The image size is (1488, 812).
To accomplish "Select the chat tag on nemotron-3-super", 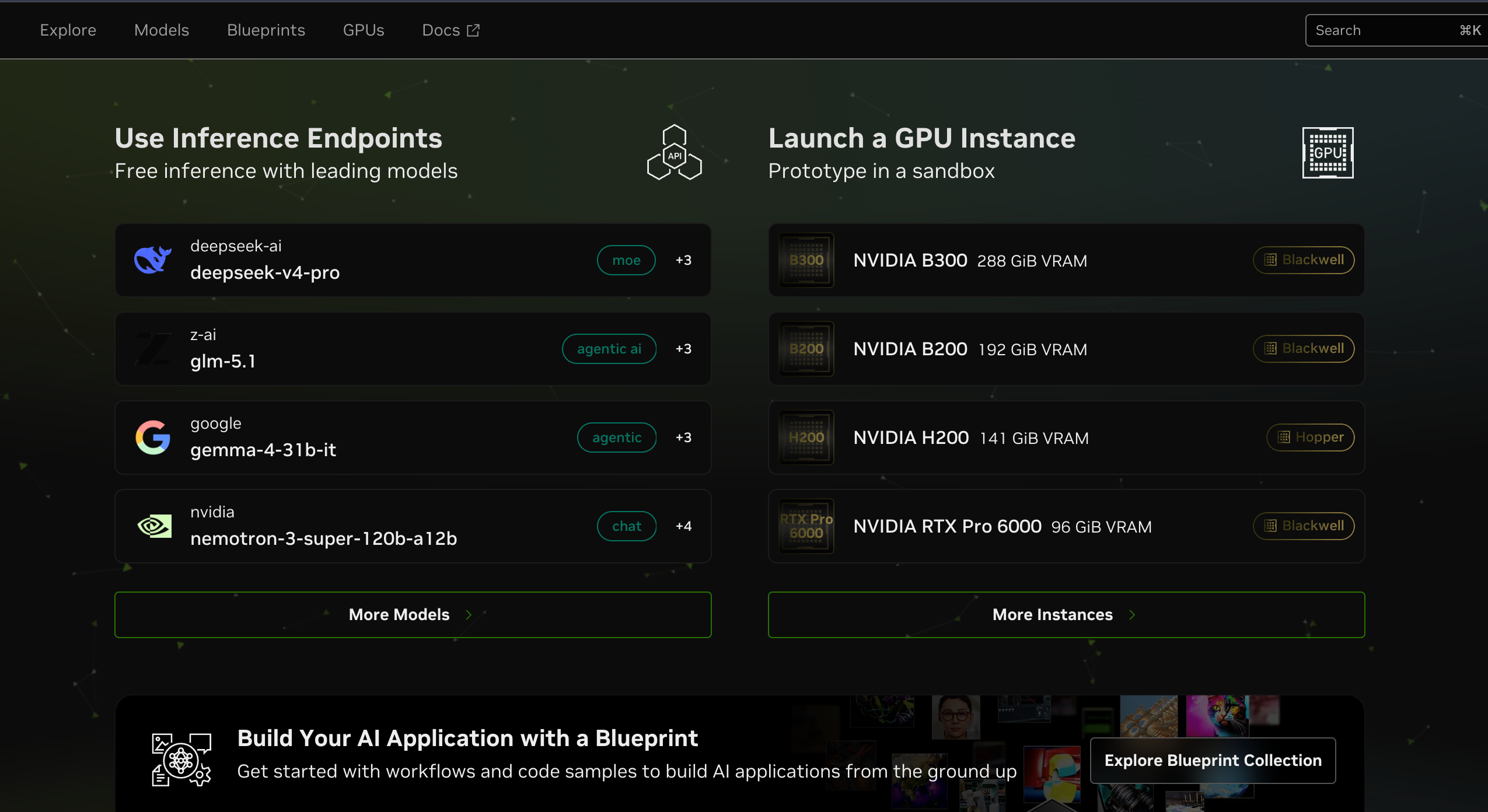I will point(627,526).
